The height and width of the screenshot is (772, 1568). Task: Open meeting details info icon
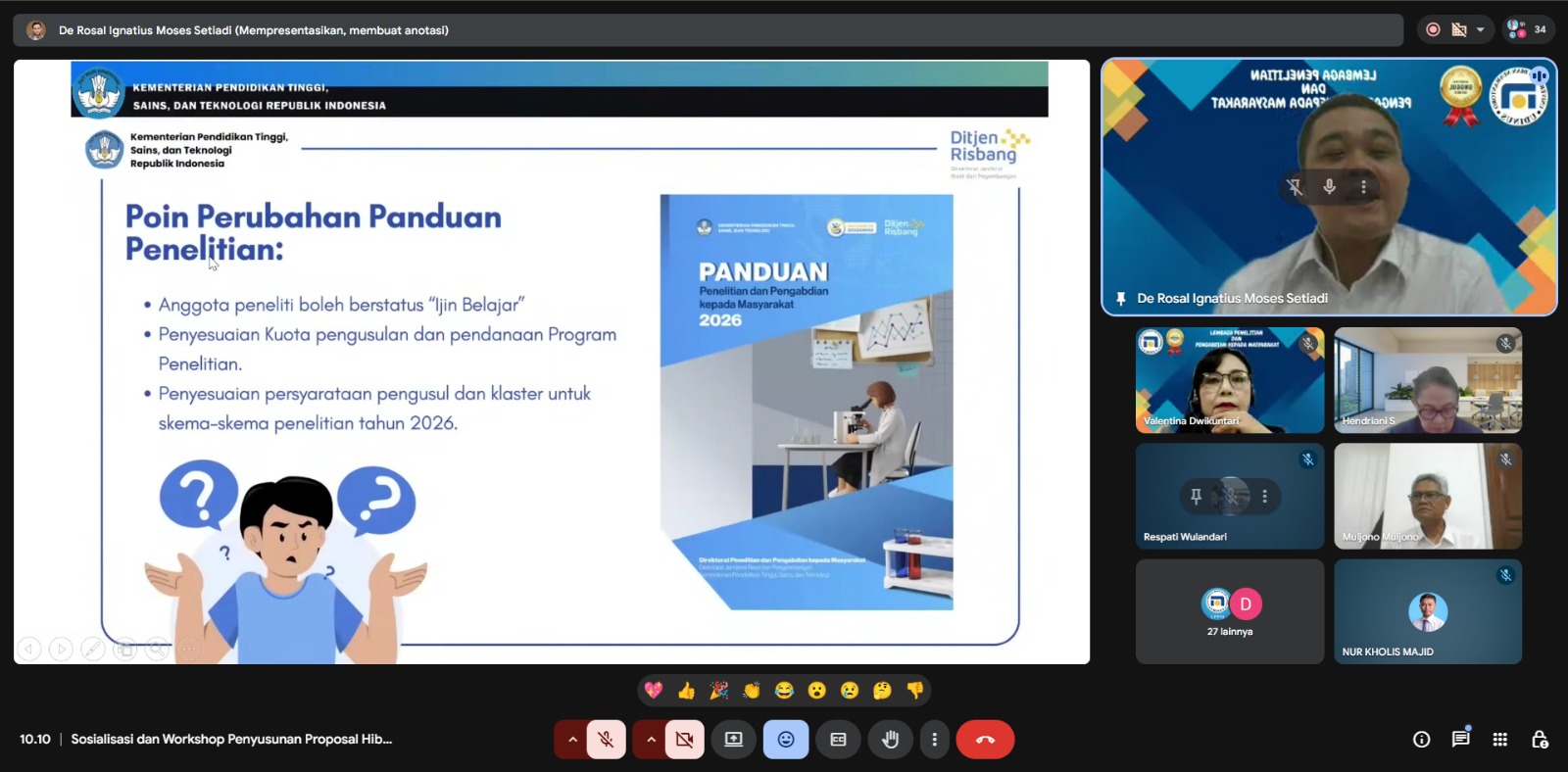pos(1421,740)
